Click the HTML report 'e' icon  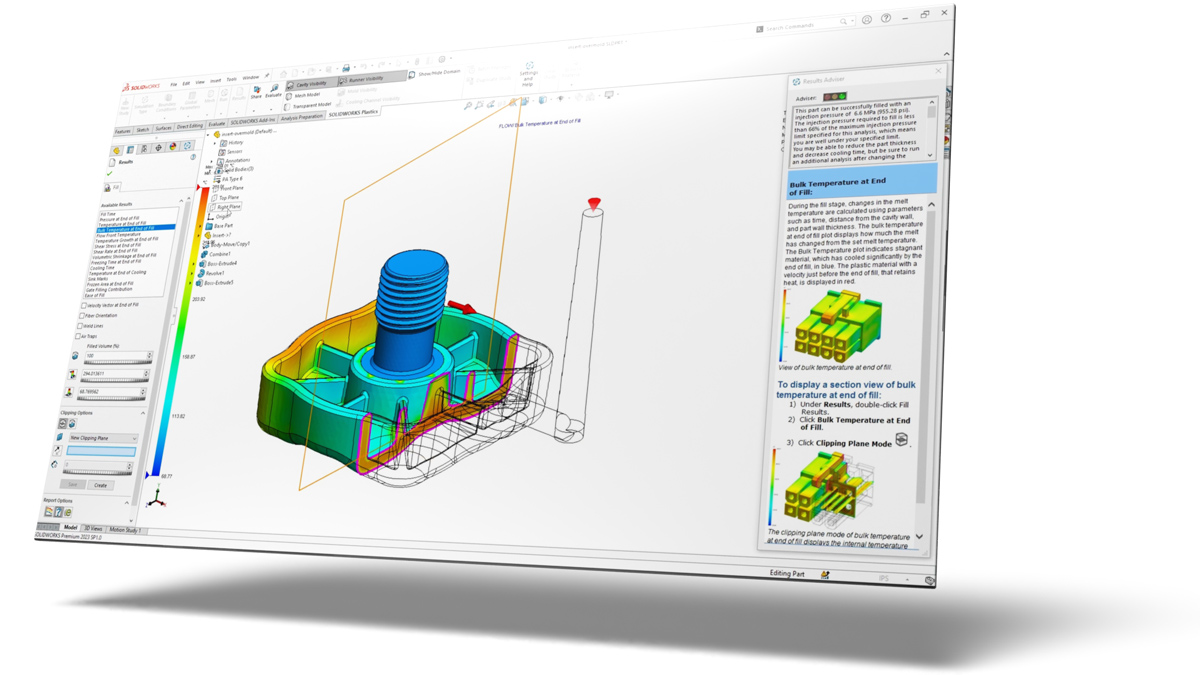coord(68,511)
